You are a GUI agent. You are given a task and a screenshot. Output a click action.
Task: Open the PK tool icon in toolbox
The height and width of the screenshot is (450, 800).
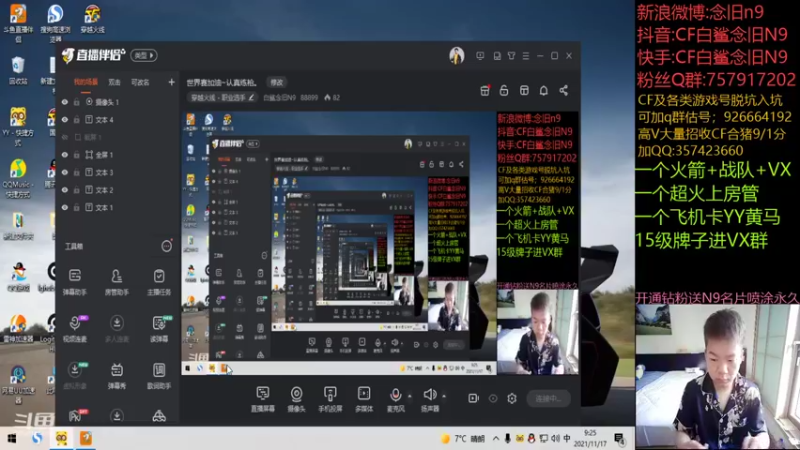pos(77,415)
